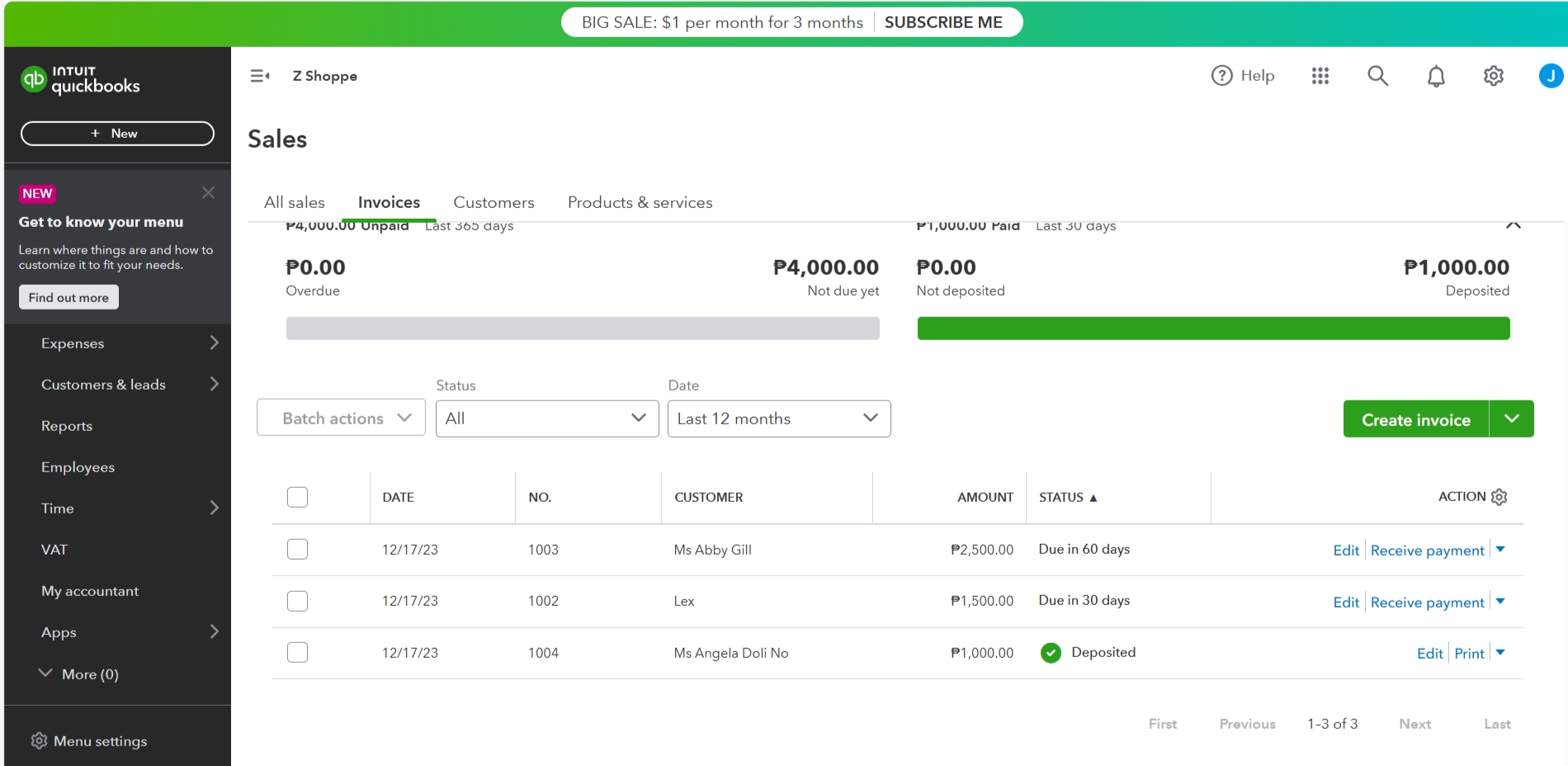This screenshot has height=766, width=1568.
Task: Click Receive payment for invoice 1003
Action: [x=1427, y=551]
